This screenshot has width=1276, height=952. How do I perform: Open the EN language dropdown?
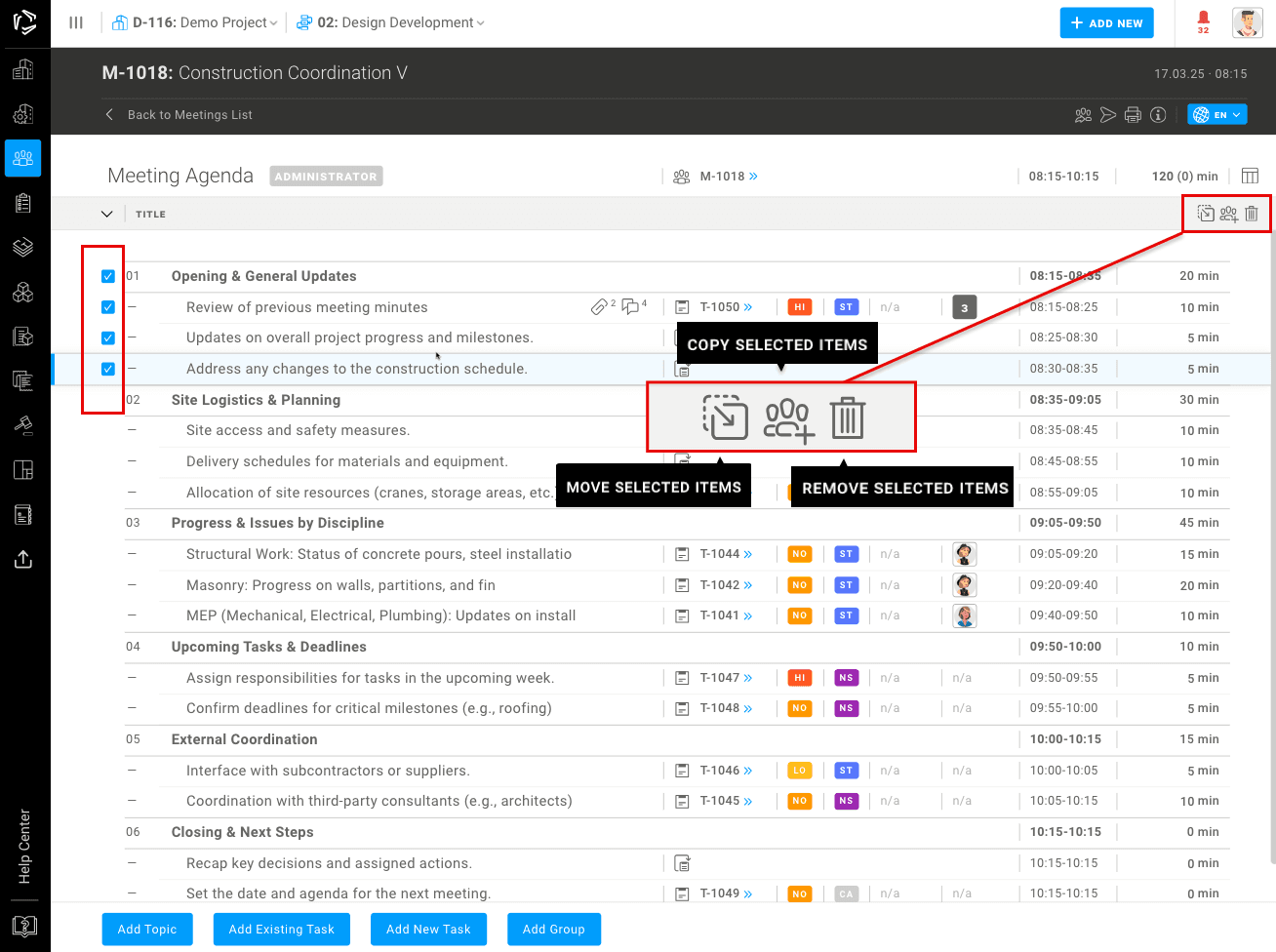point(1216,115)
